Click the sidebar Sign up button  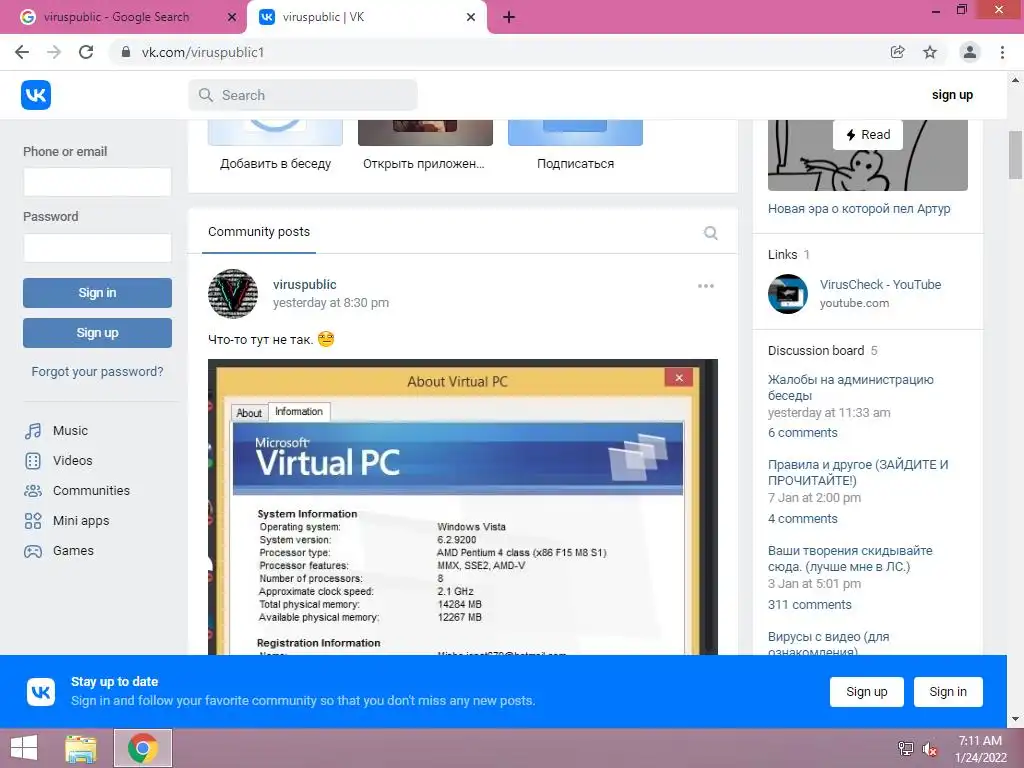pyautogui.click(x=97, y=333)
